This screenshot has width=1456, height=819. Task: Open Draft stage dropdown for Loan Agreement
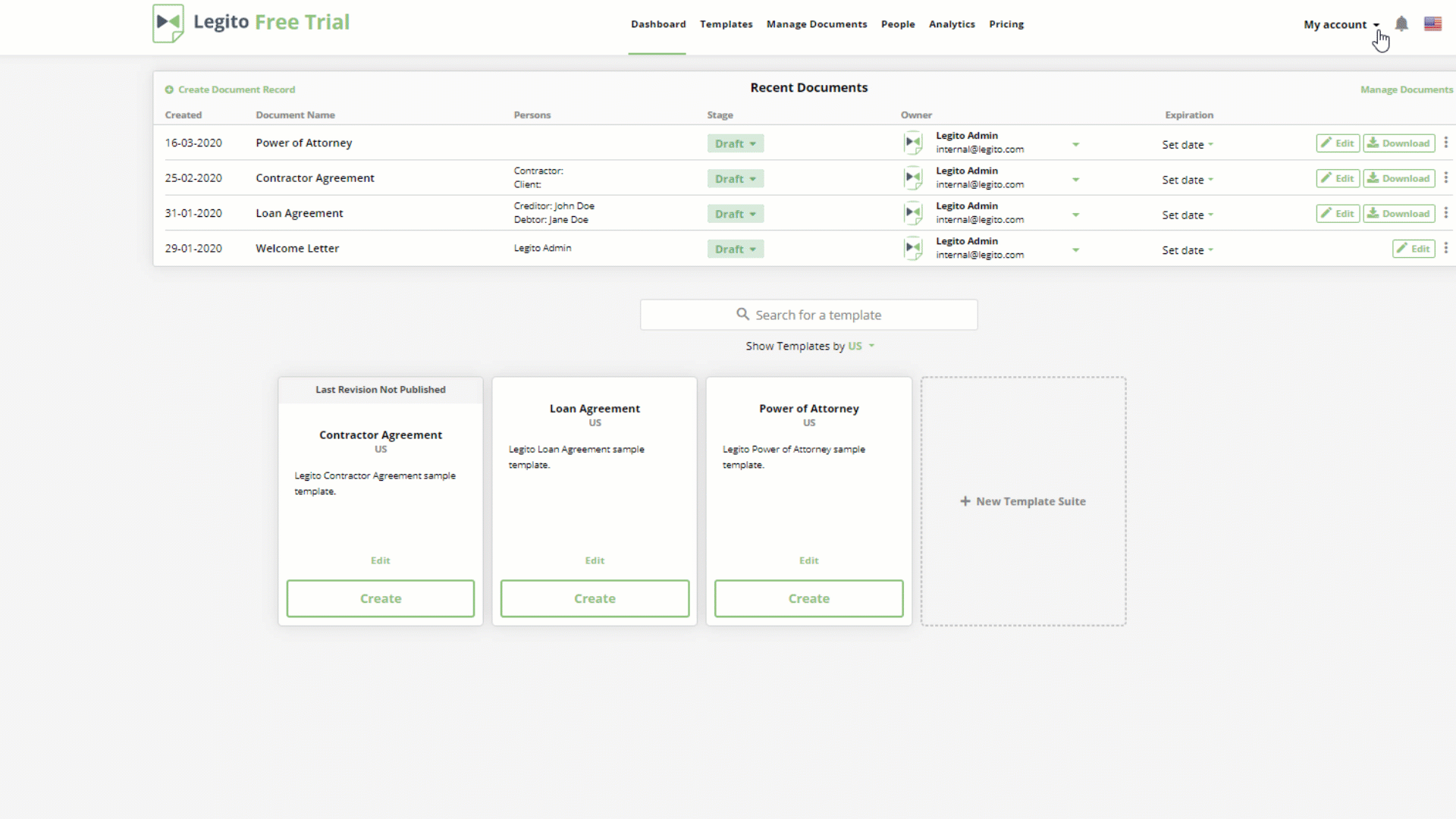(x=735, y=214)
